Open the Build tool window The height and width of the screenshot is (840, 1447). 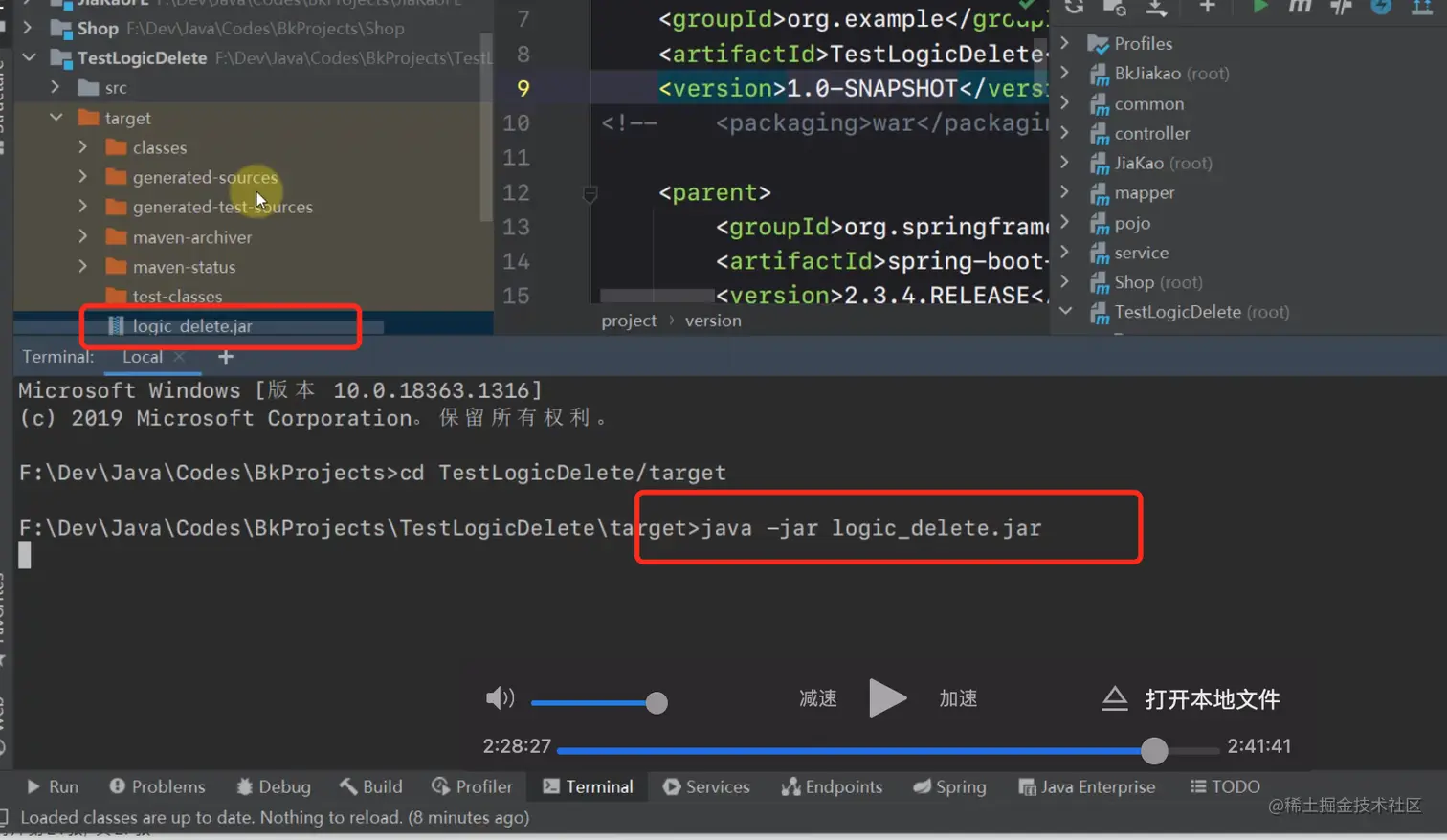(x=371, y=786)
